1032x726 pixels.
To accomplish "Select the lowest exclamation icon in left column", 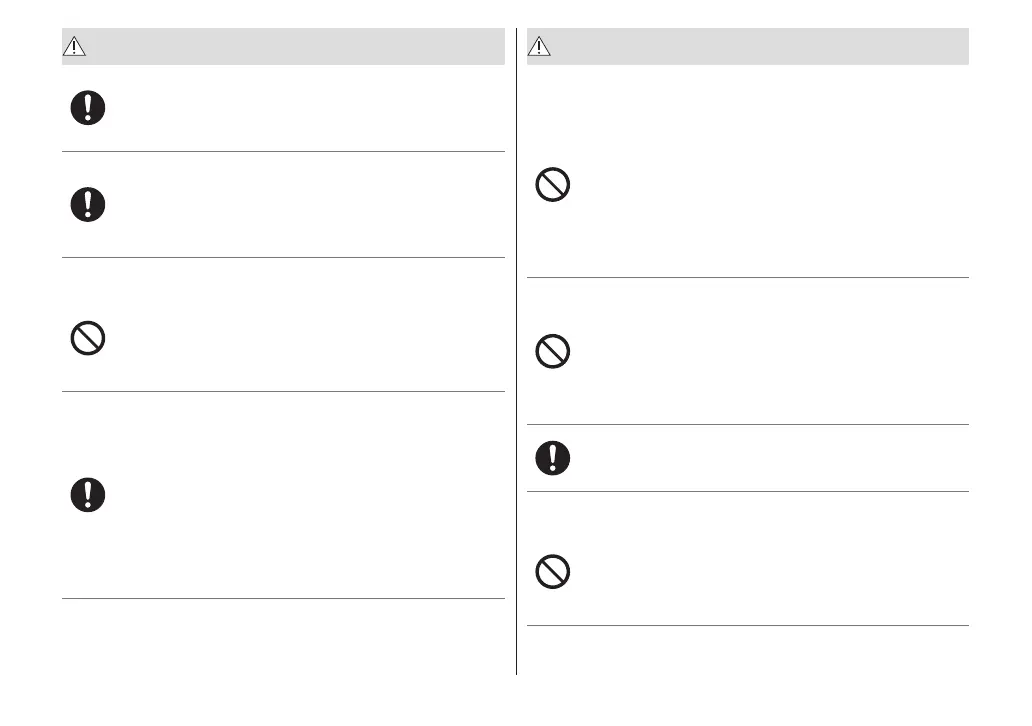I will [88, 494].
